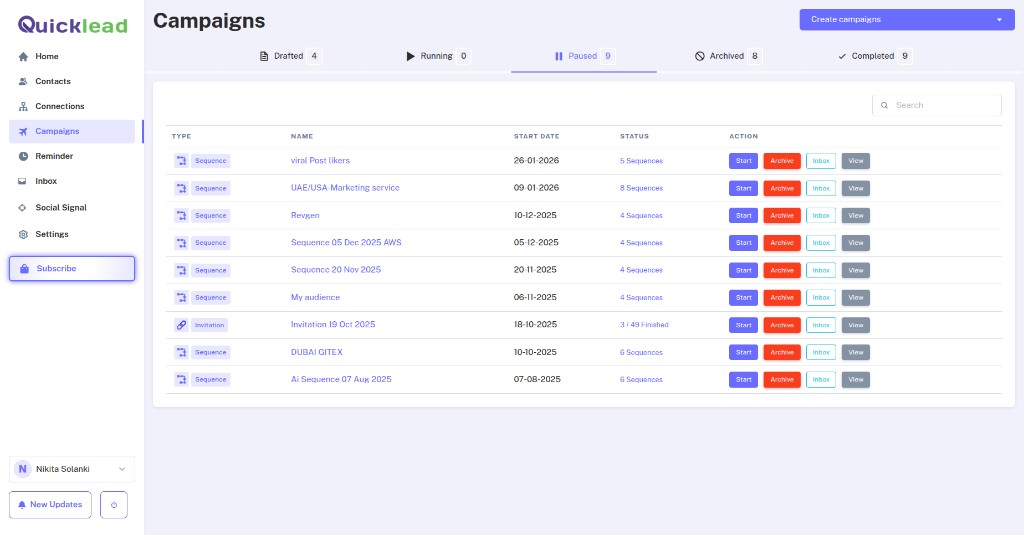
Task: Open Contacts icon in sidebar
Action: (x=24, y=82)
